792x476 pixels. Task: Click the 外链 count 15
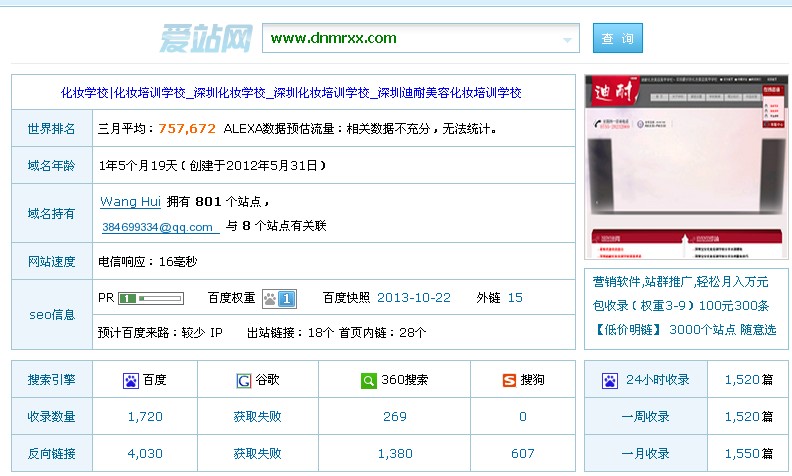pos(515,298)
